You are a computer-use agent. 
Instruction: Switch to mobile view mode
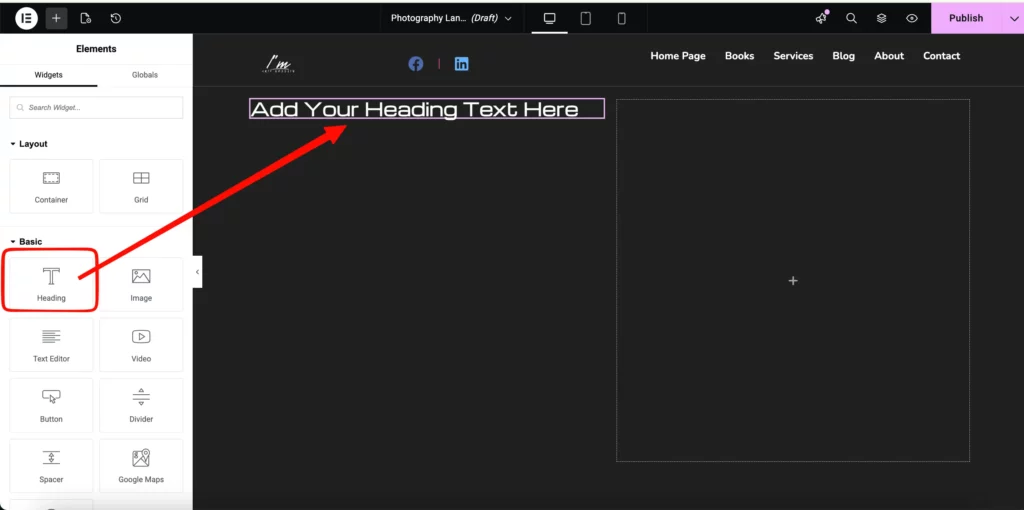pos(622,18)
